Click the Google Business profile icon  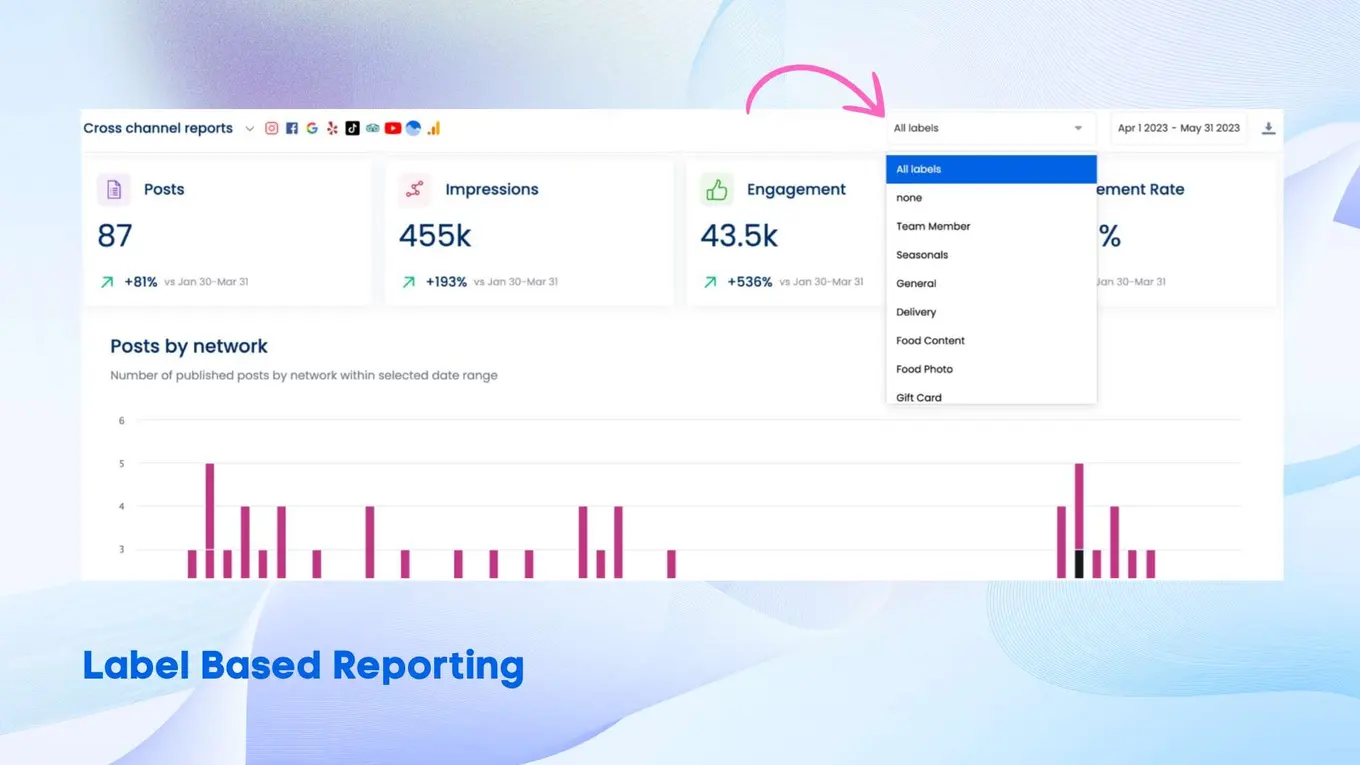click(x=312, y=128)
